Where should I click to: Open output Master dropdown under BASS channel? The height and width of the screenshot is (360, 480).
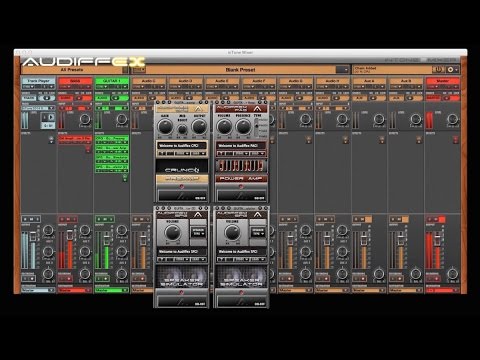[x=75, y=290]
